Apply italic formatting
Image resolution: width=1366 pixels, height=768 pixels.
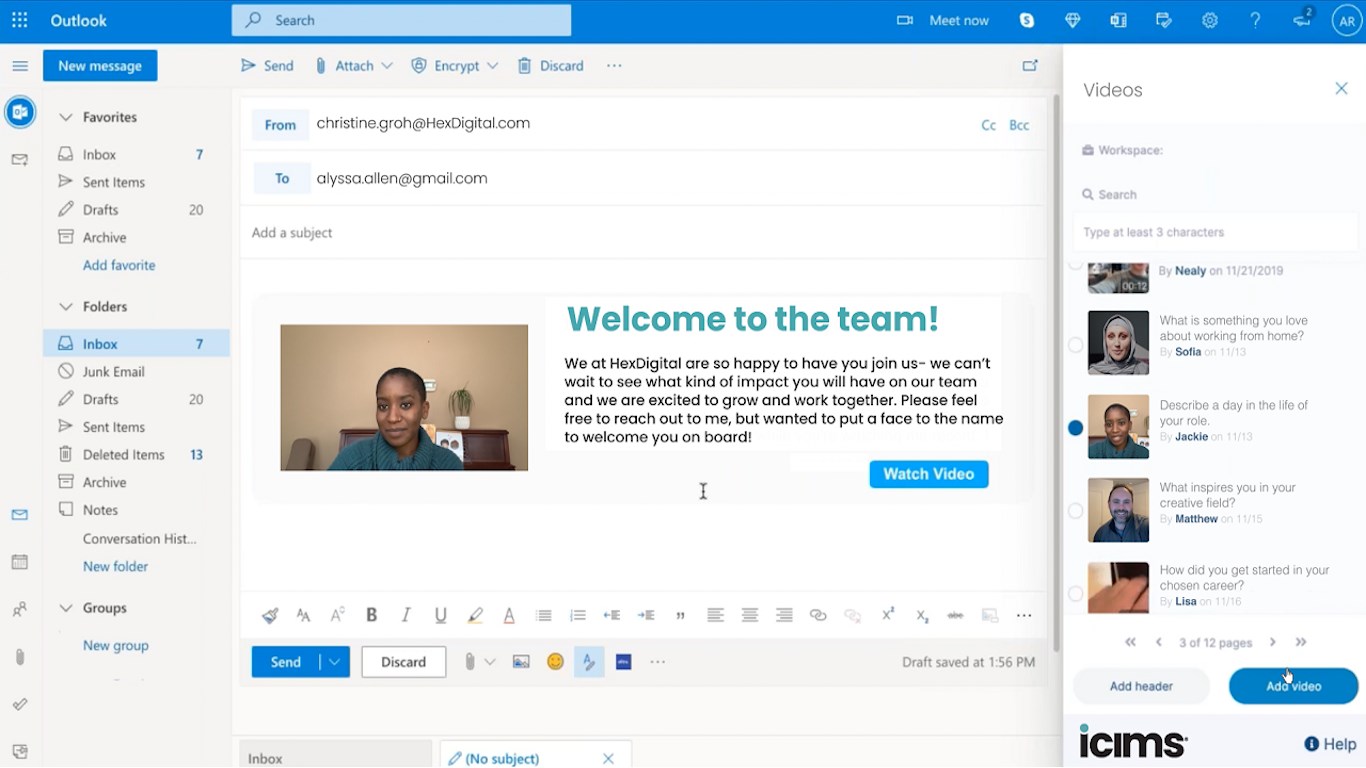pyautogui.click(x=406, y=616)
